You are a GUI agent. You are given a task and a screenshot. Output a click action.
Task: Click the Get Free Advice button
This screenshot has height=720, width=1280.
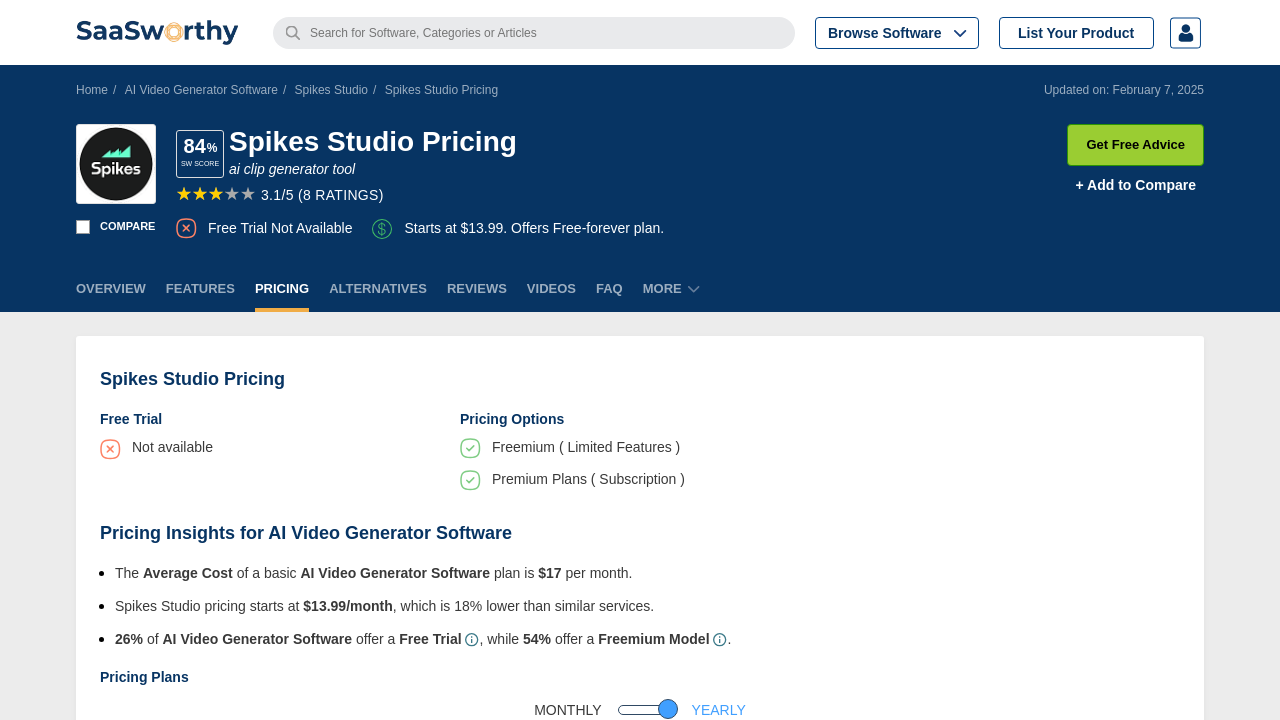(1135, 145)
